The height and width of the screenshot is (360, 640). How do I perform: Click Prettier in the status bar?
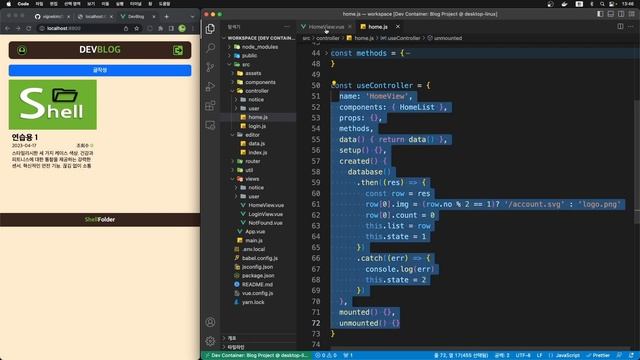click(x=598, y=355)
